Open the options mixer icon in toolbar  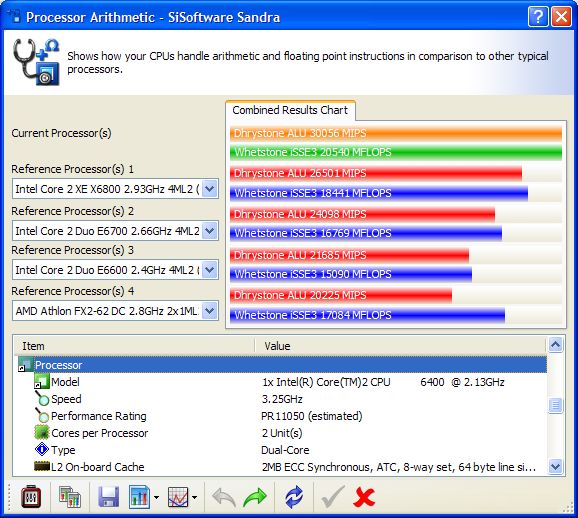[x=31, y=497]
